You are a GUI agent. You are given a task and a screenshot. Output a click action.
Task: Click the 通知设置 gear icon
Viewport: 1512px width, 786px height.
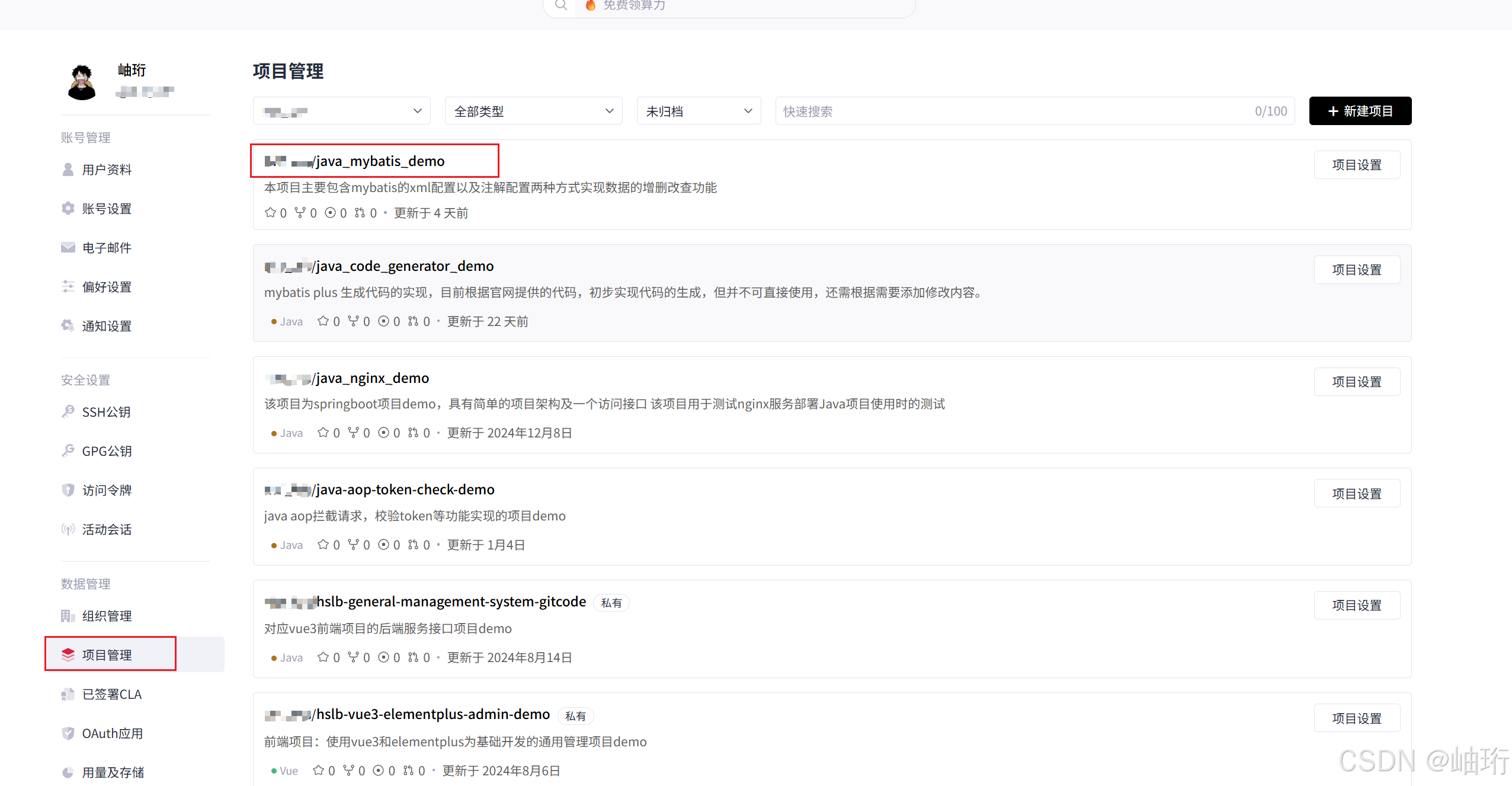[x=68, y=325]
